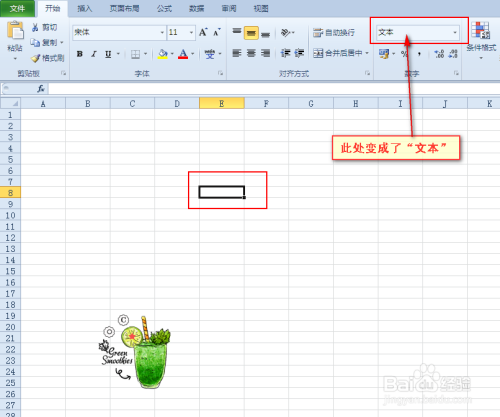Switch to Data (数据) tab
The width and height of the screenshot is (500, 417).
197,9
